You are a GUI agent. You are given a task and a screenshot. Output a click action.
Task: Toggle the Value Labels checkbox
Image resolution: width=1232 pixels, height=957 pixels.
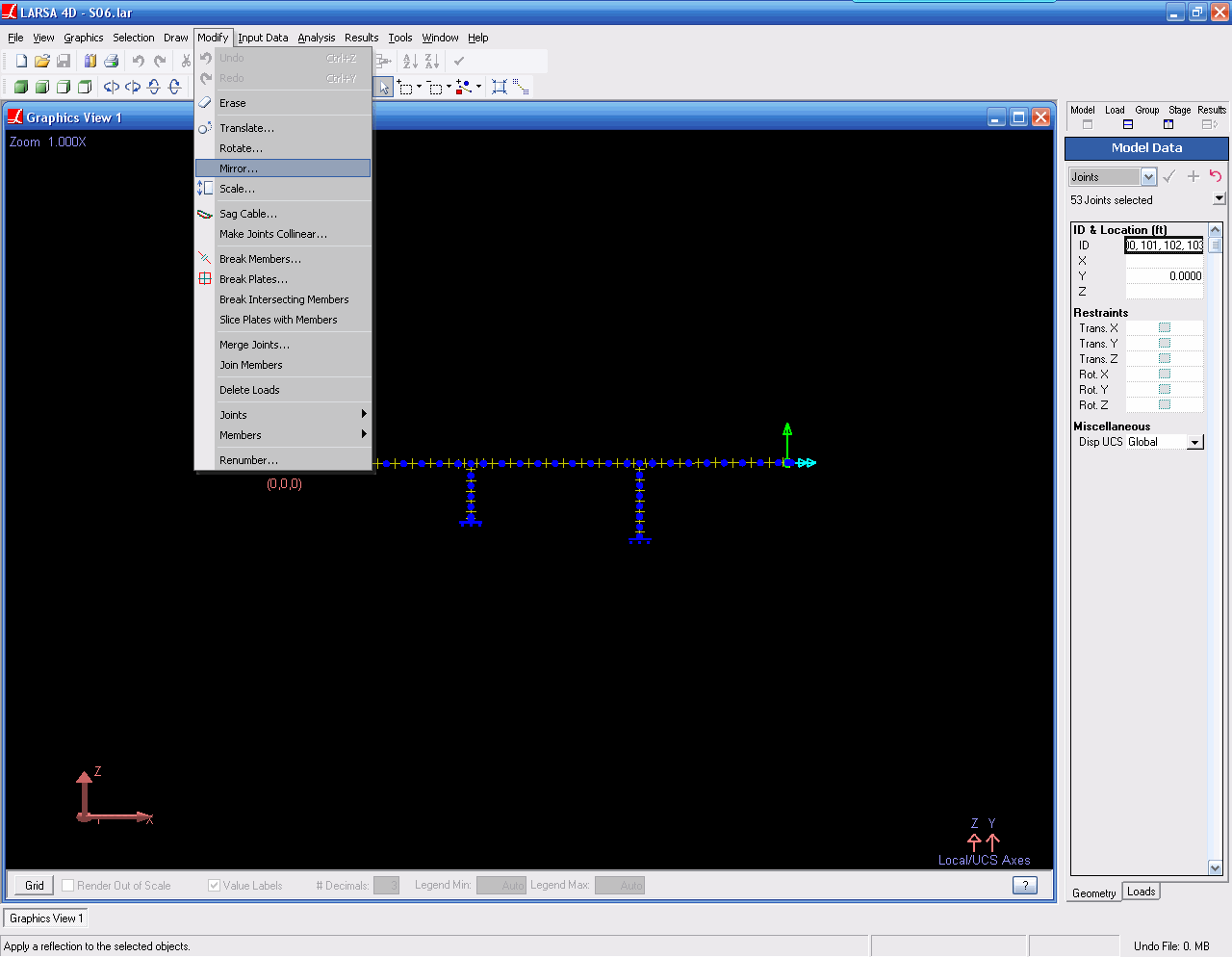[214, 885]
